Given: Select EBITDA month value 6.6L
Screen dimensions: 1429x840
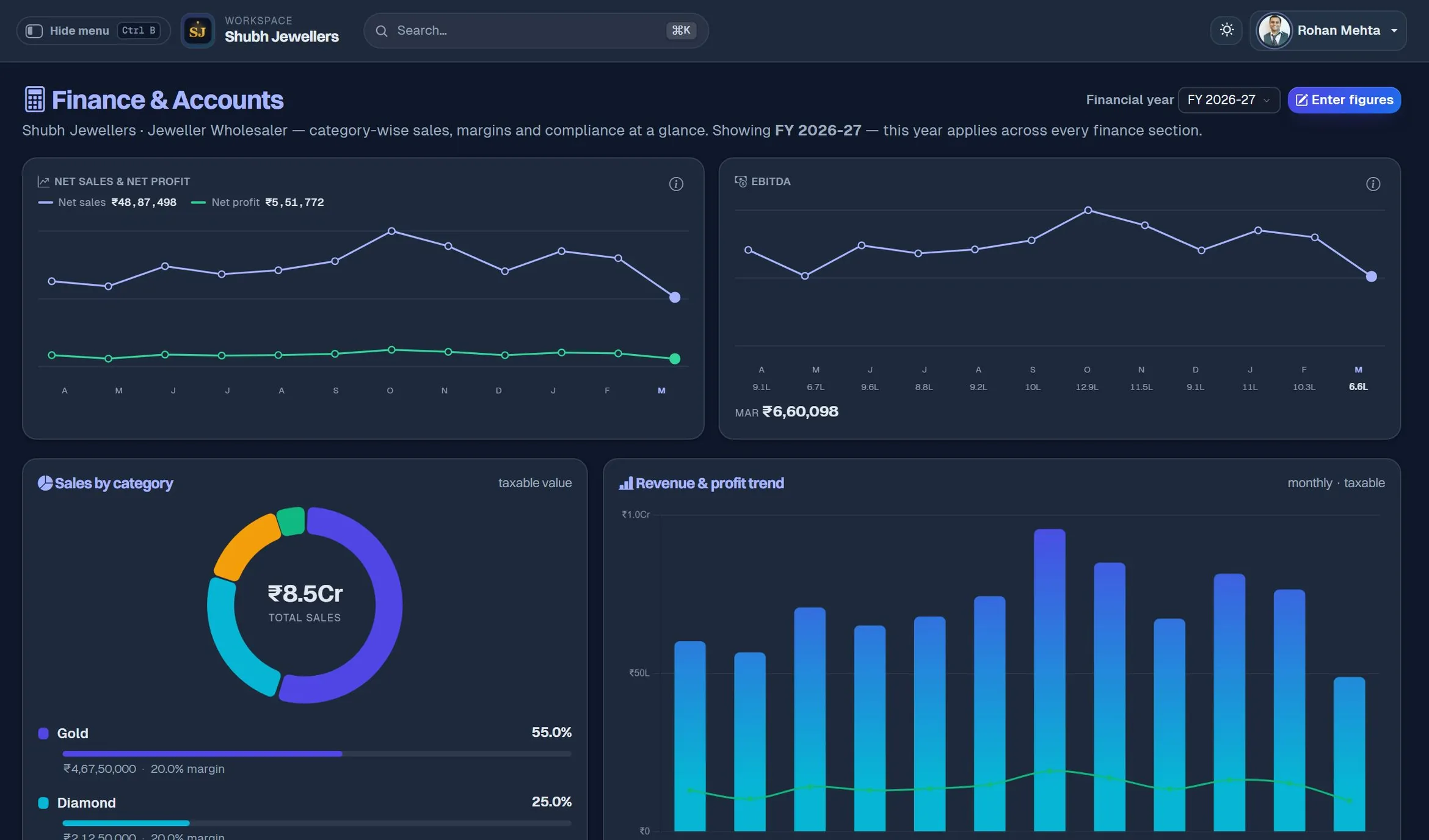Looking at the screenshot, I should [1358, 386].
